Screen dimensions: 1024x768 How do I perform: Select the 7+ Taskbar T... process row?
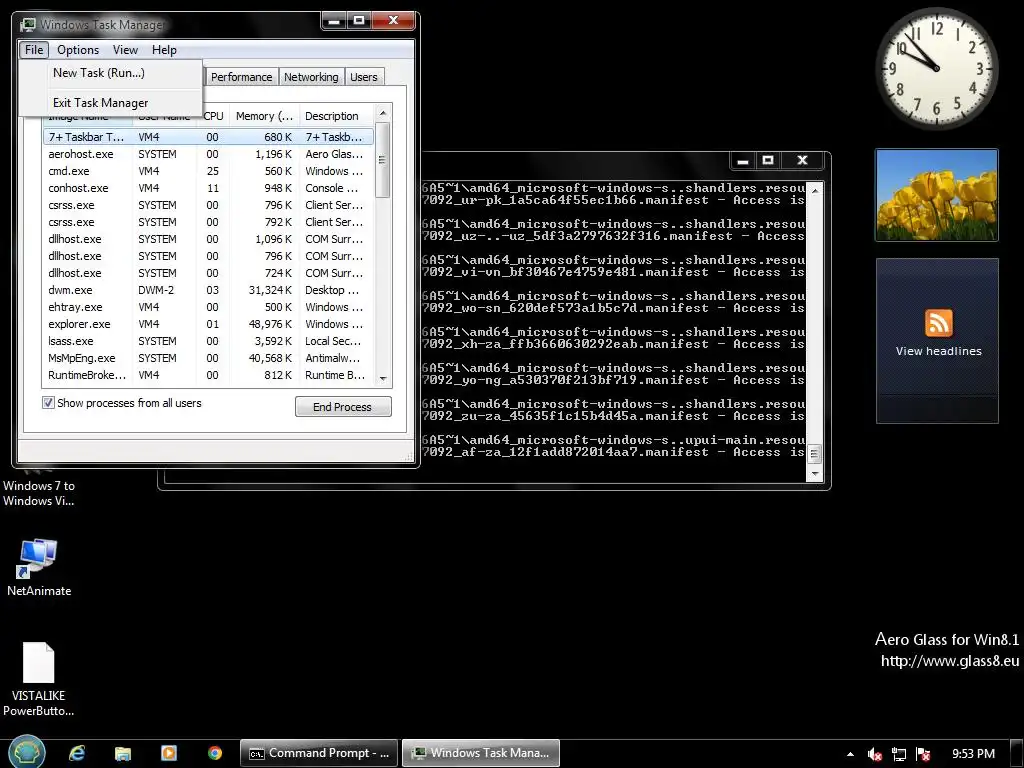pyautogui.click(x=208, y=137)
